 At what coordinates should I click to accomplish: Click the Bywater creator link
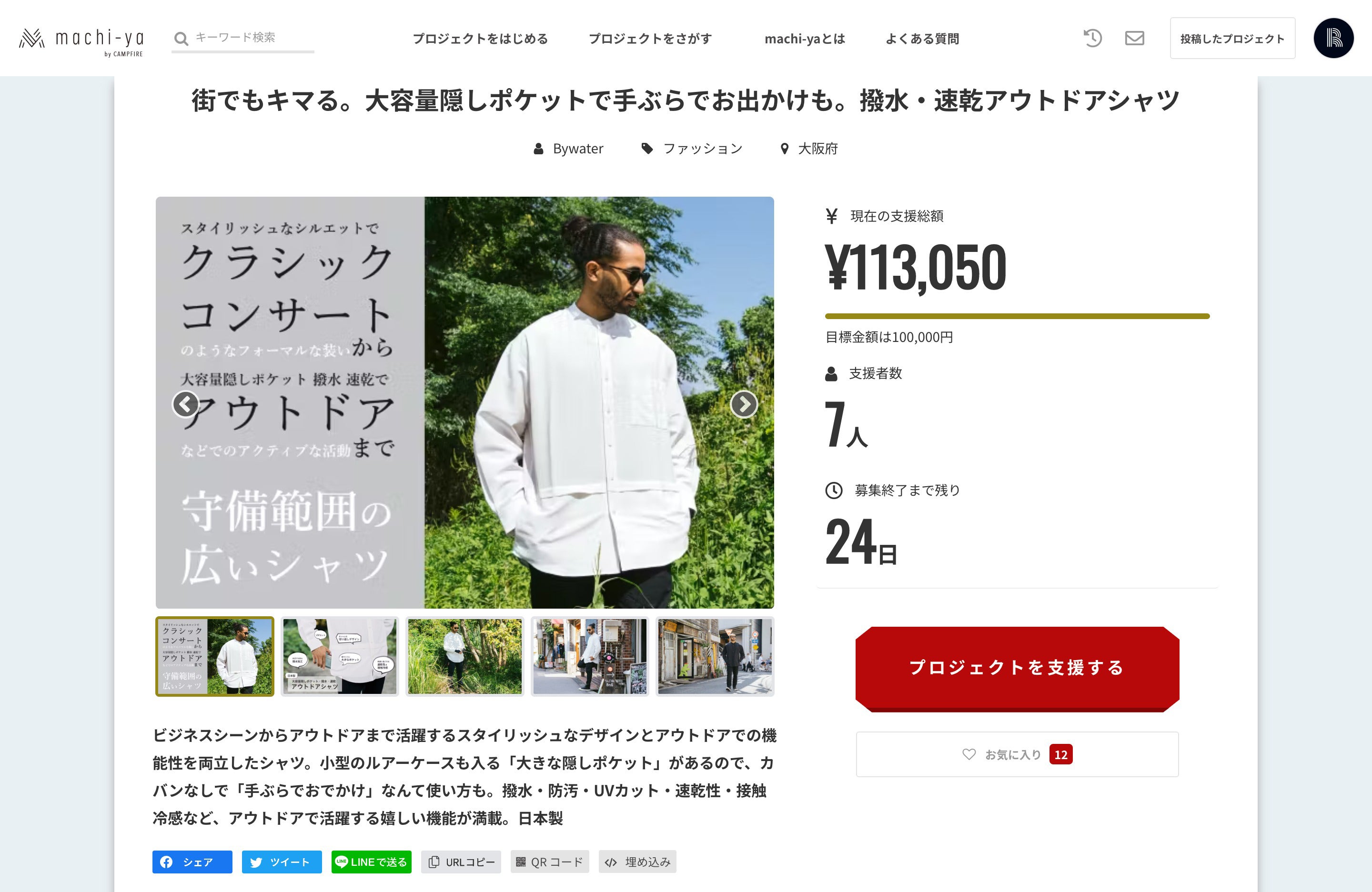point(577,149)
